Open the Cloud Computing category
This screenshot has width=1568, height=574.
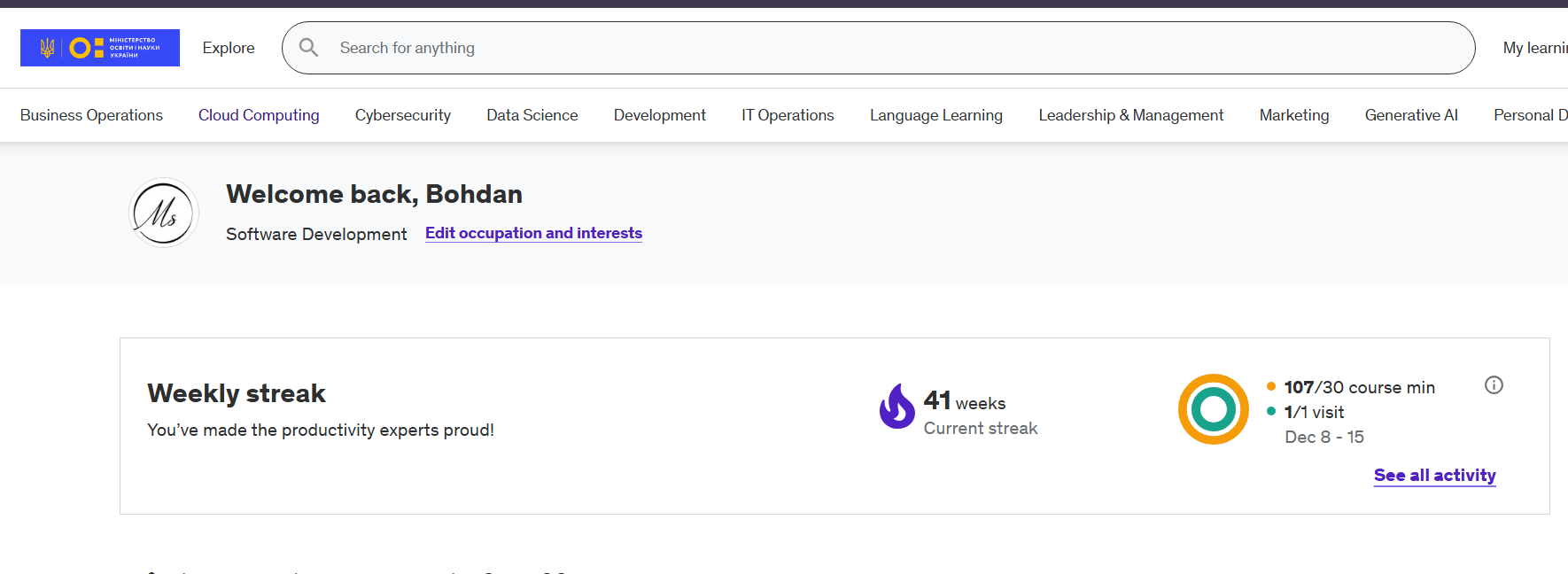coord(259,115)
